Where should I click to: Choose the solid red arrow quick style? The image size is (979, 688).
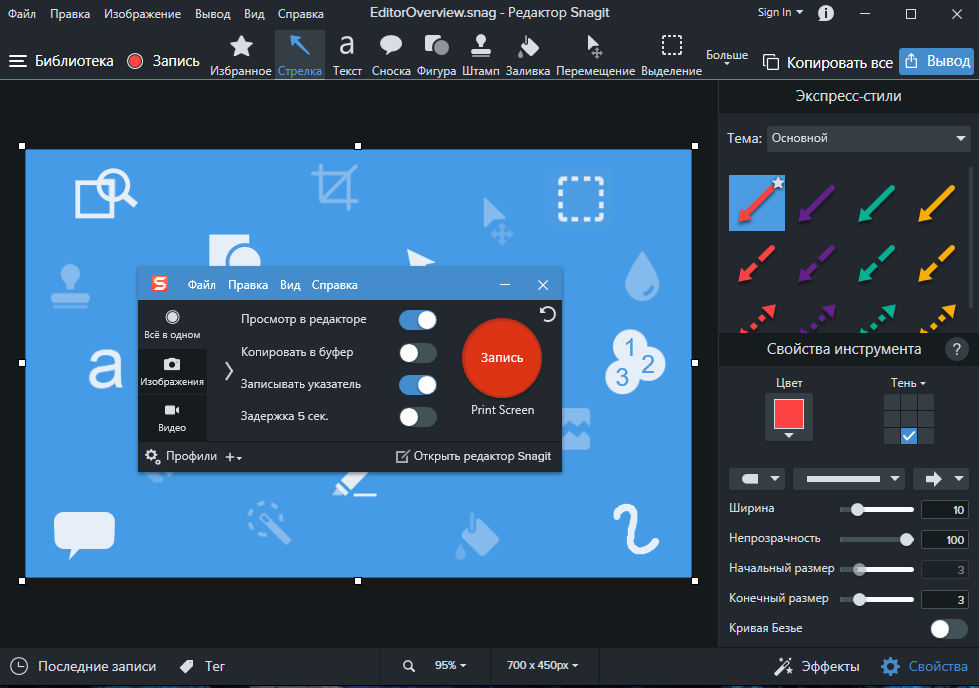(x=757, y=203)
